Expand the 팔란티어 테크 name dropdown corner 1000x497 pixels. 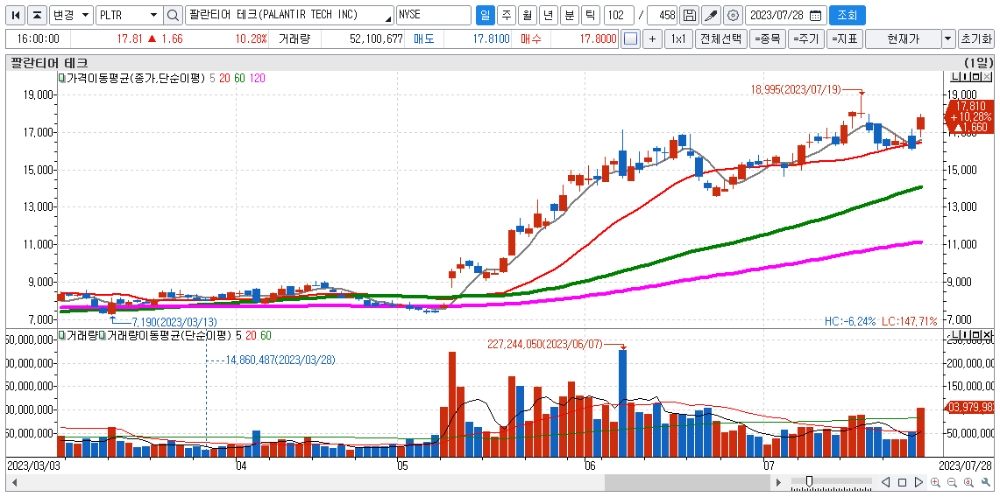pyautogui.click(x=389, y=17)
